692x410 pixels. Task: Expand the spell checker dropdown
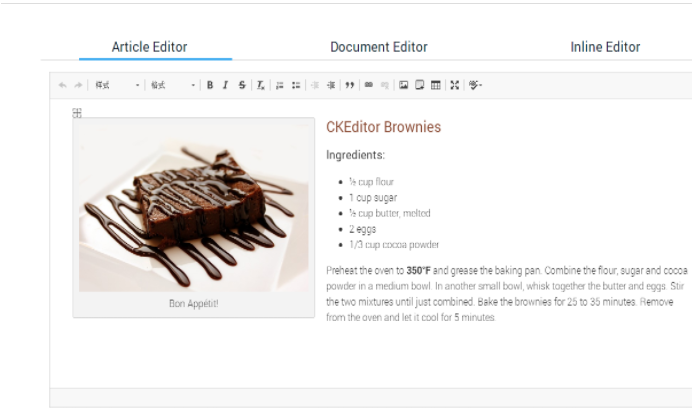(475, 86)
